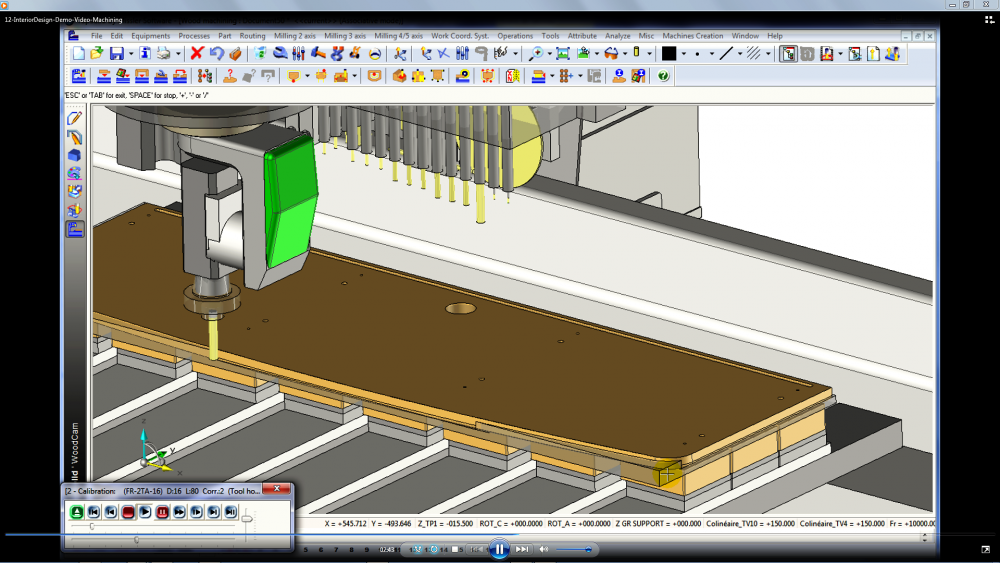Open help with the green question icon

[663, 76]
